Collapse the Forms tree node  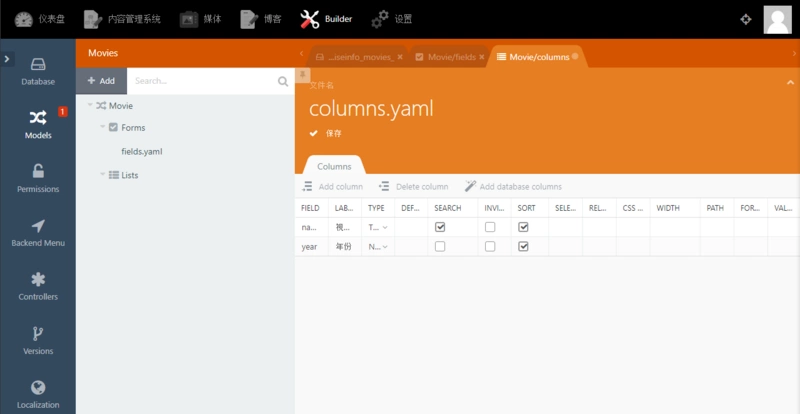(x=103, y=127)
